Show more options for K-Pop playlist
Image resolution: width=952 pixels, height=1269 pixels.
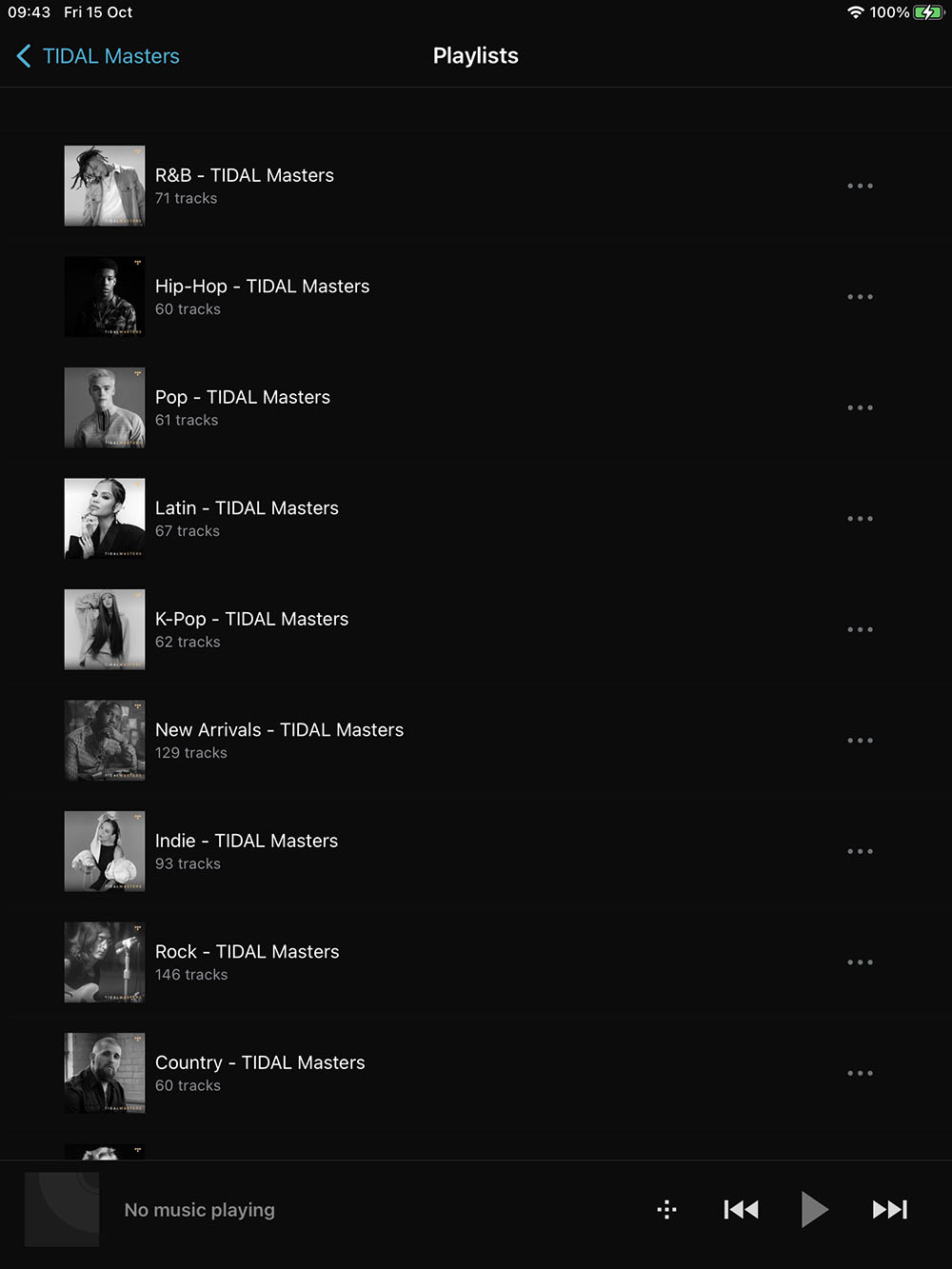(x=860, y=629)
